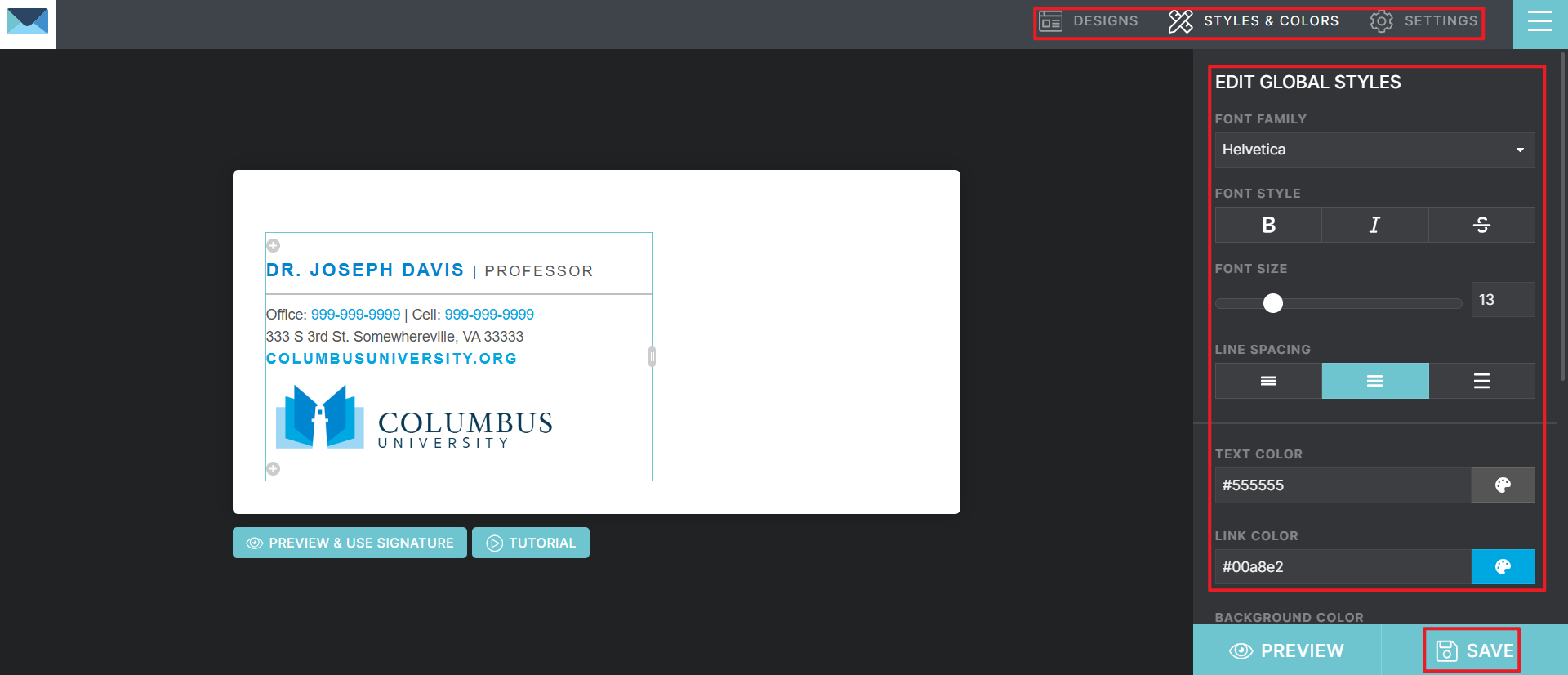Select the address line 333 S 3rd St.

tap(394, 337)
